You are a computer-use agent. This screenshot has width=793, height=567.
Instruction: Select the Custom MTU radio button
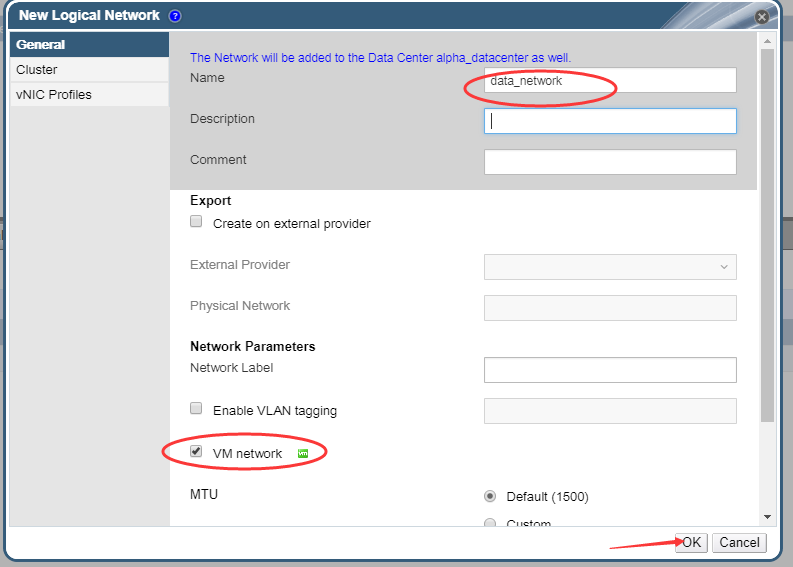tap(490, 523)
